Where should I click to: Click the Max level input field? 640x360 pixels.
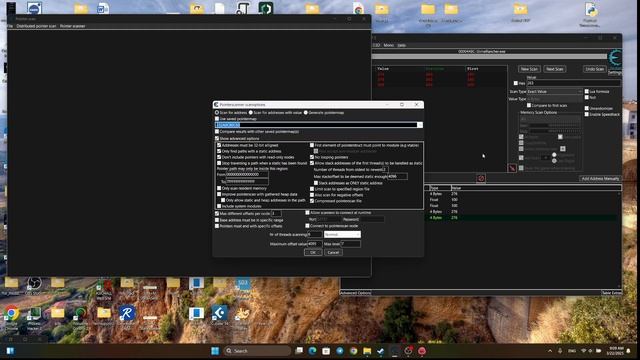coord(351,244)
